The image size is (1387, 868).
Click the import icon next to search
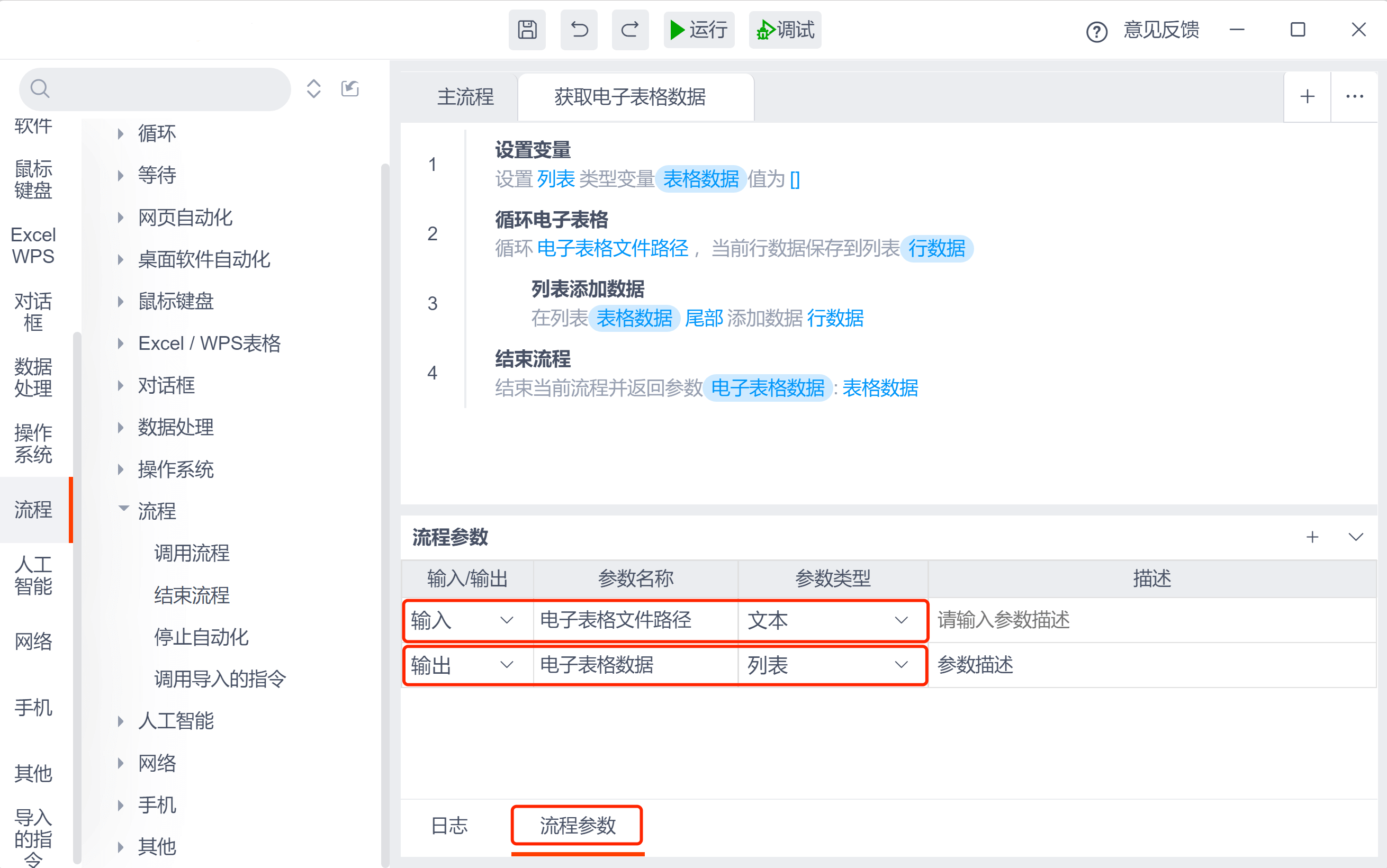pos(349,88)
